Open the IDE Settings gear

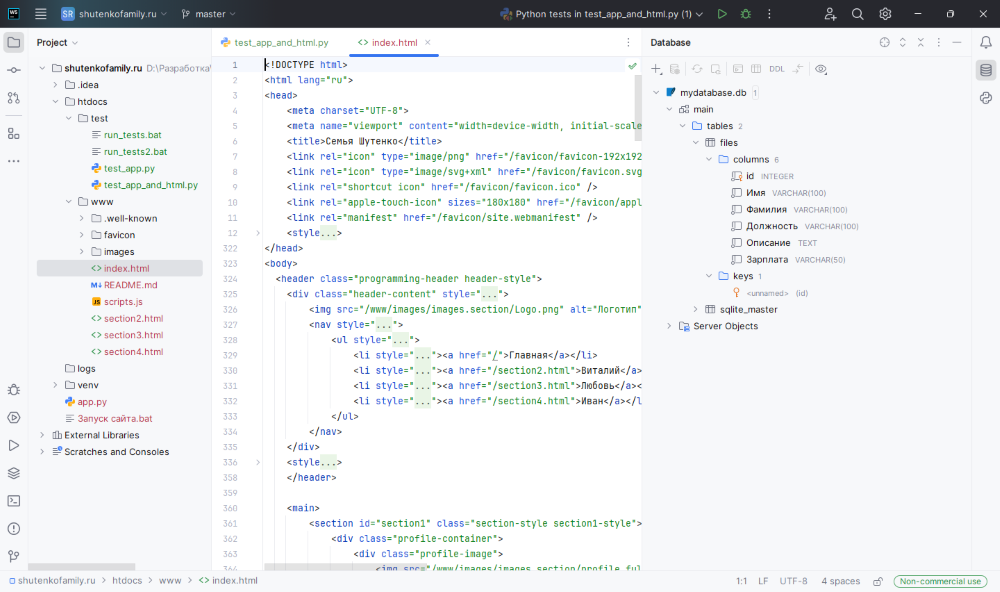[885, 14]
